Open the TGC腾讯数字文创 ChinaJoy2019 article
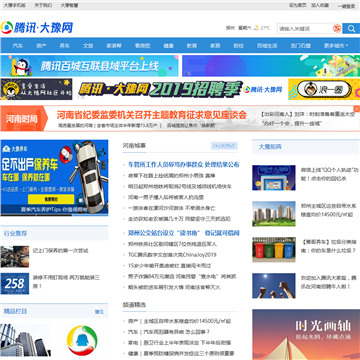Viewport: 360px width, 360px height. [172, 255]
